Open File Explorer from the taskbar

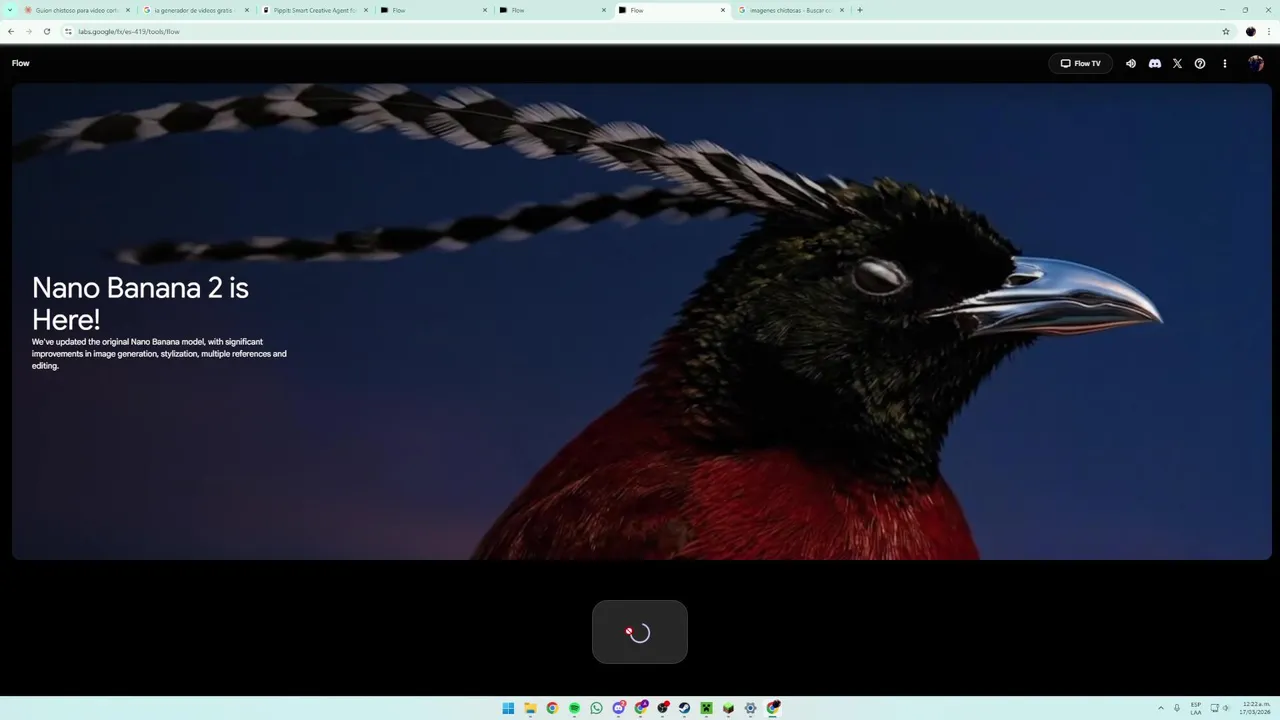coord(530,708)
